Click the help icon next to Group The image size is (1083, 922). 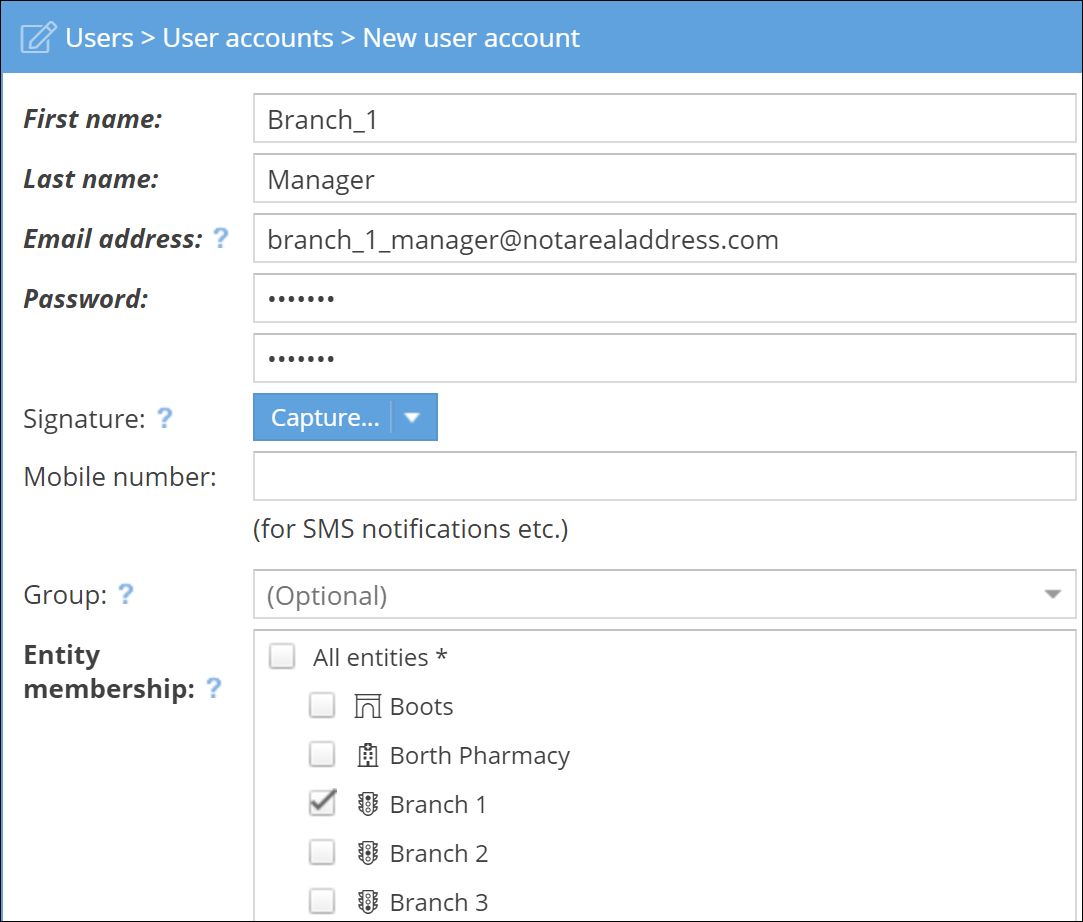[126, 595]
